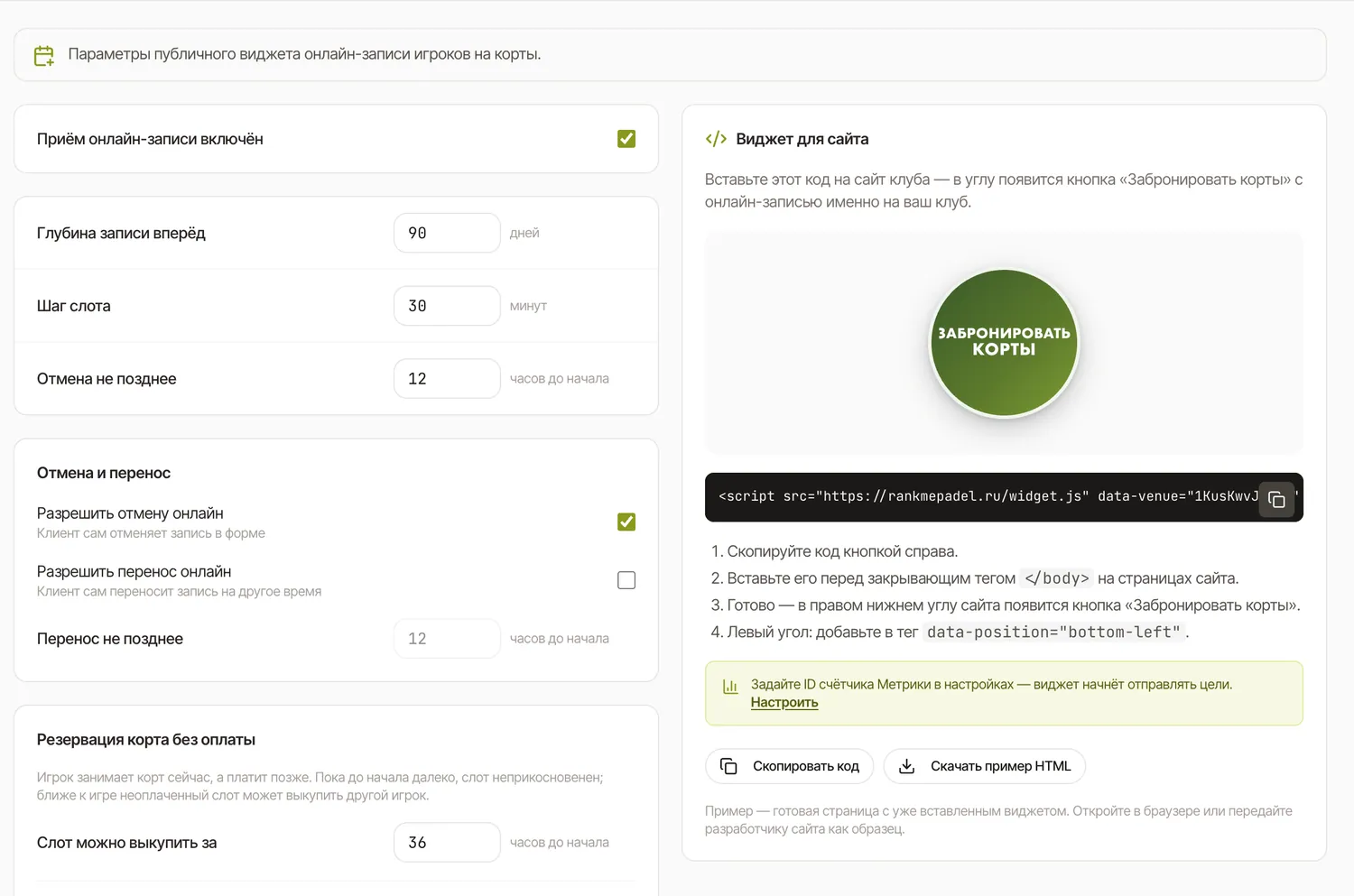Click the Перенос не позднее hours field
Screen dimensions: 1354x896
[447, 639]
